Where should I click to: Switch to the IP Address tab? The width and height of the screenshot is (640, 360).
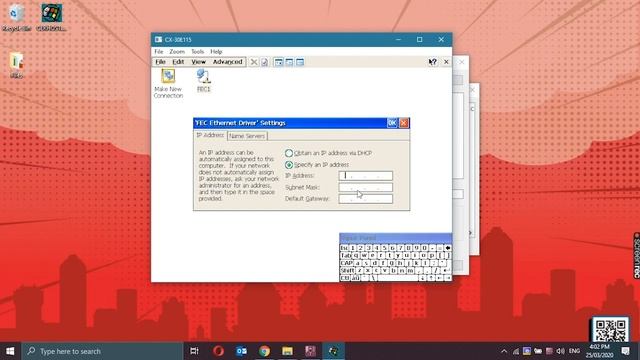(x=210, y=135)
